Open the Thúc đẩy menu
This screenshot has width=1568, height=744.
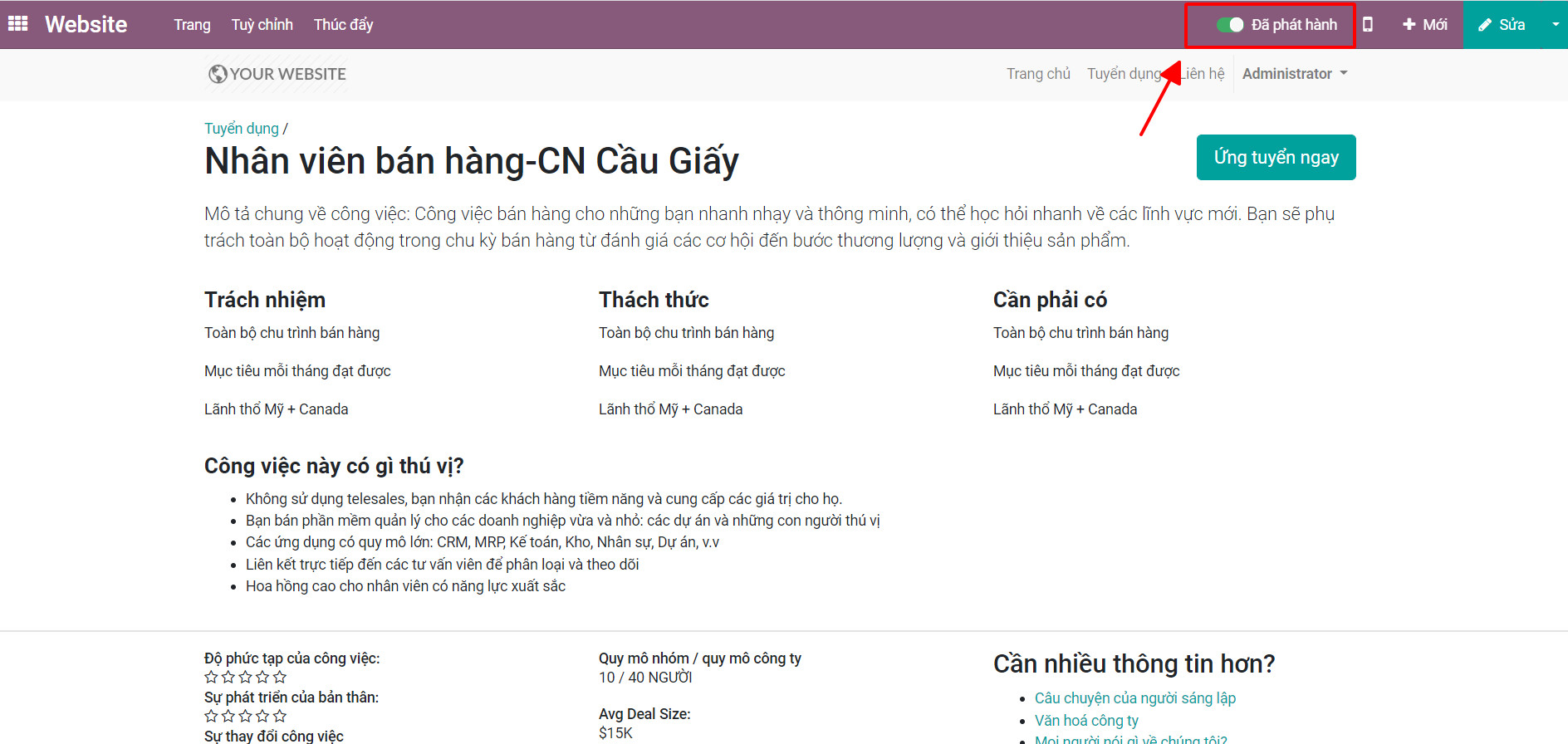tap(343, 25)
